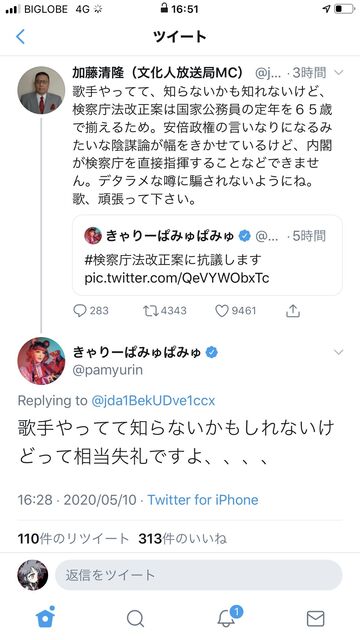Image resolution: width=360 pixels, height=640 pixels.
Task: Tap the 返信をツイート reply field
Action: [198, 575]
